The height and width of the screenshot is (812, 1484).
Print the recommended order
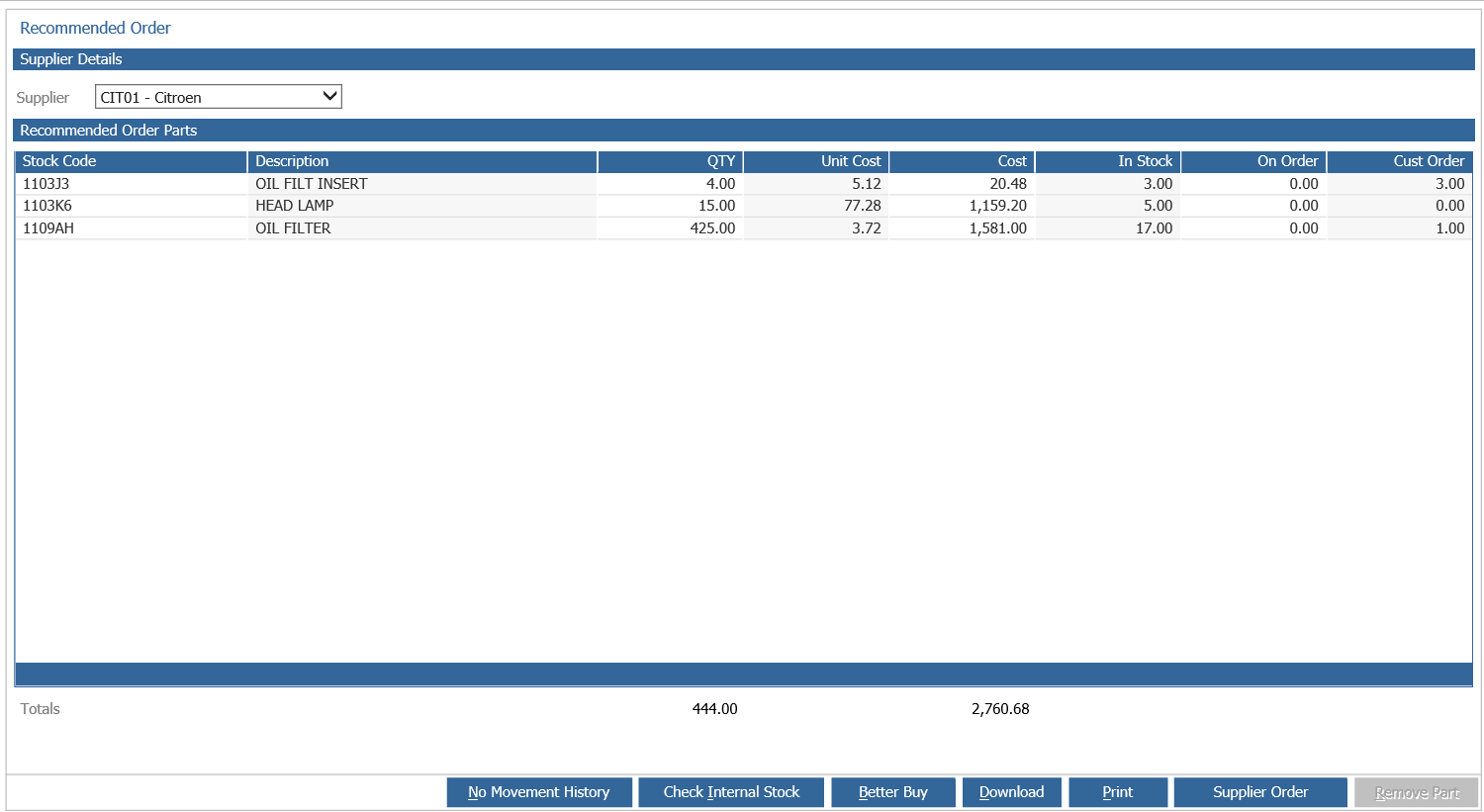pos(1118,792)
